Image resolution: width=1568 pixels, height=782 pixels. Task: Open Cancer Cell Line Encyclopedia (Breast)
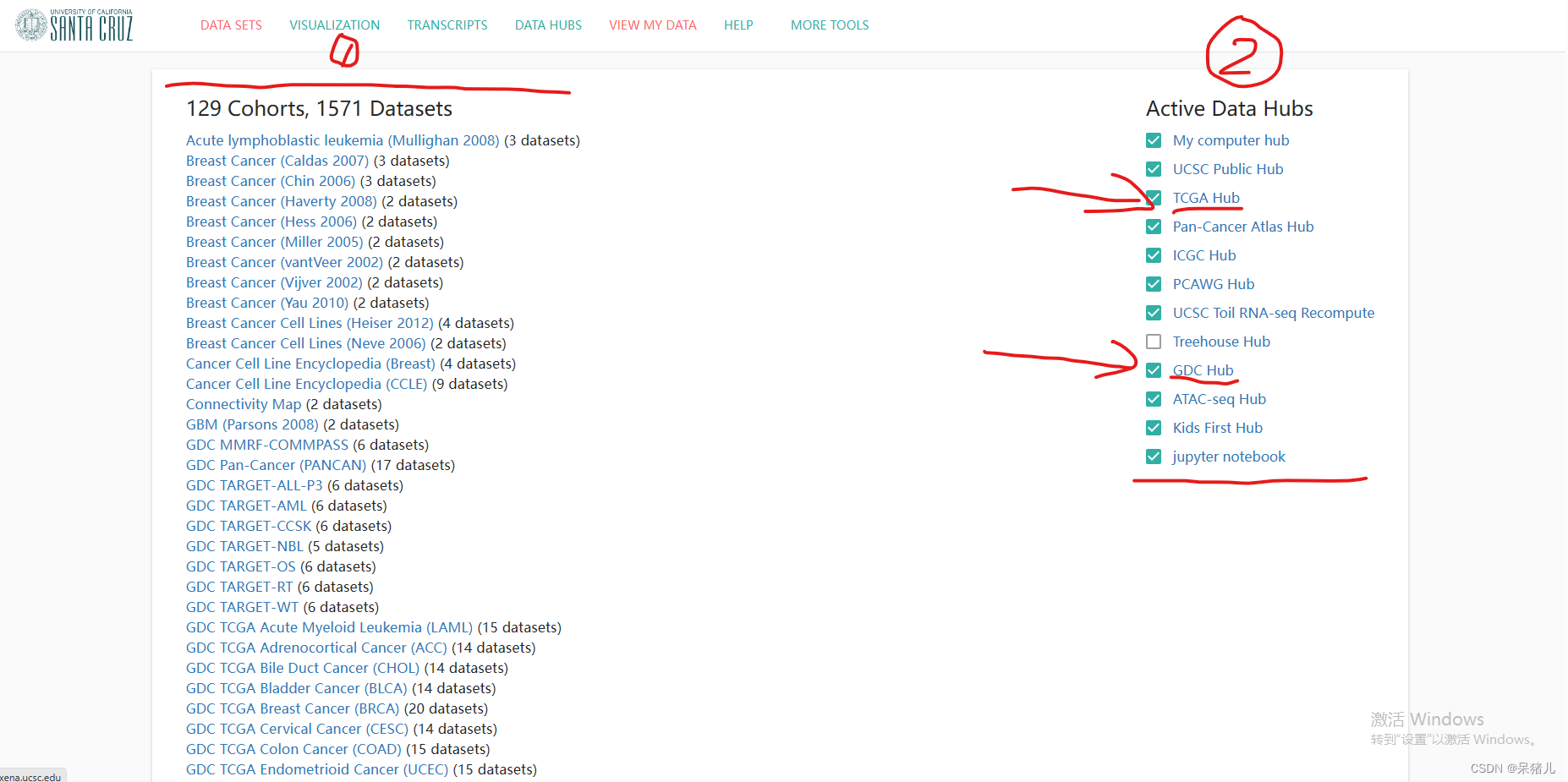pos(310,364)
